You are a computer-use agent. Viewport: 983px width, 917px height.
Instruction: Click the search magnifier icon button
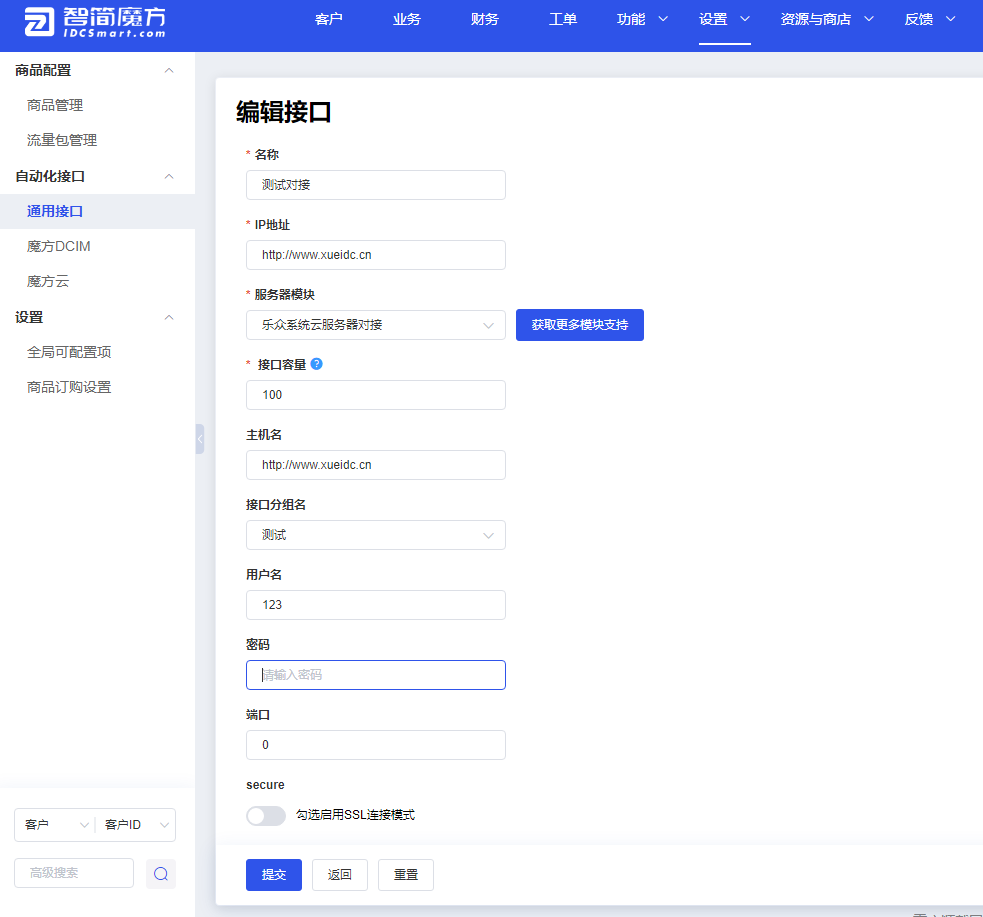pyautogui.click(x=161, y=874)
